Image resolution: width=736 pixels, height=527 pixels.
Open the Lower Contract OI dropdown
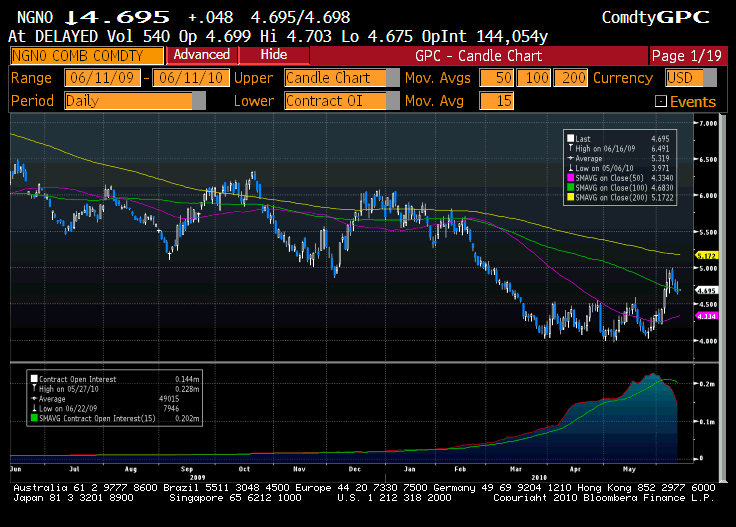pos(336,101)
